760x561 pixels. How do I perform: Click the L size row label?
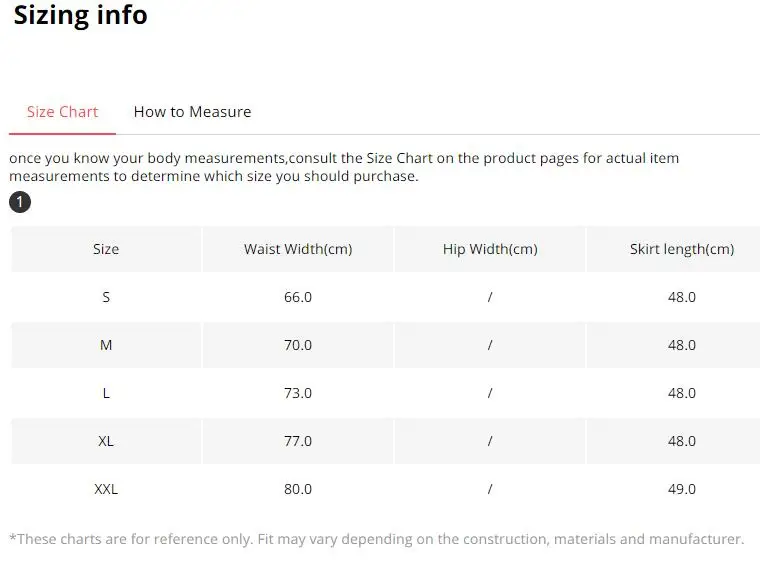point(106,393)
